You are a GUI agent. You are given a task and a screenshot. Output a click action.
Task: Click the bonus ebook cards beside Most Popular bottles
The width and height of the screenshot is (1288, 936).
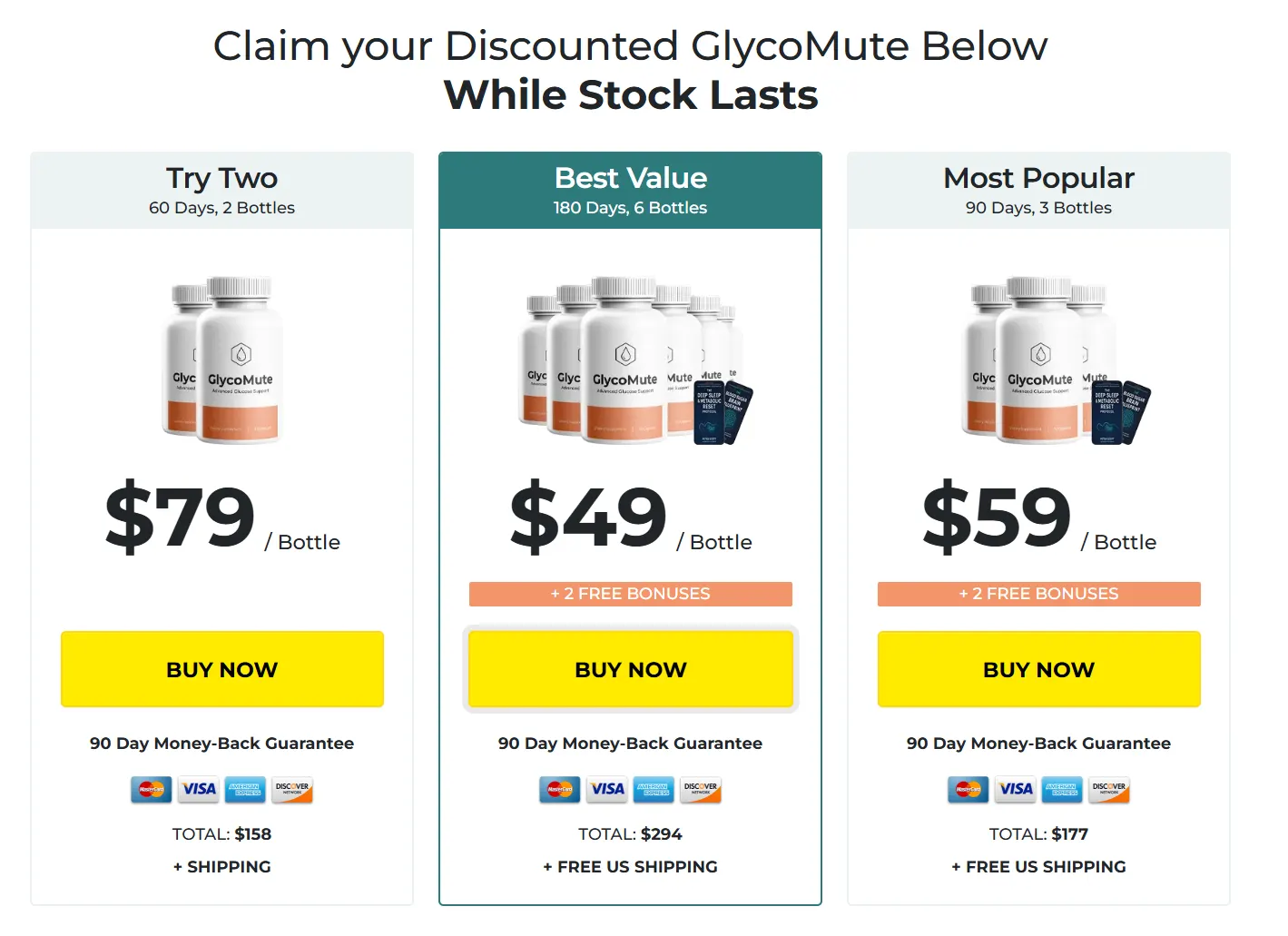[1118, 411]
